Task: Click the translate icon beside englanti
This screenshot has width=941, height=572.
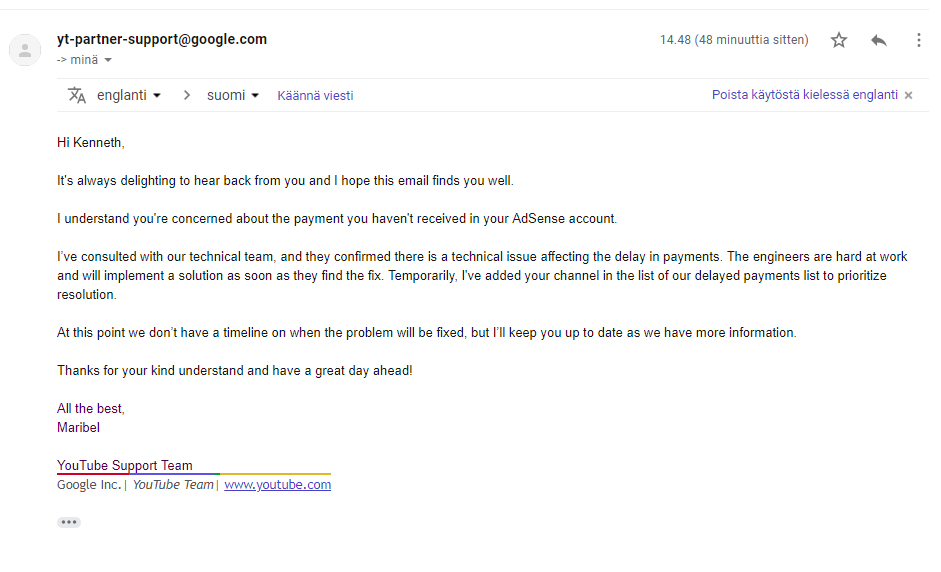Action: 77,95
